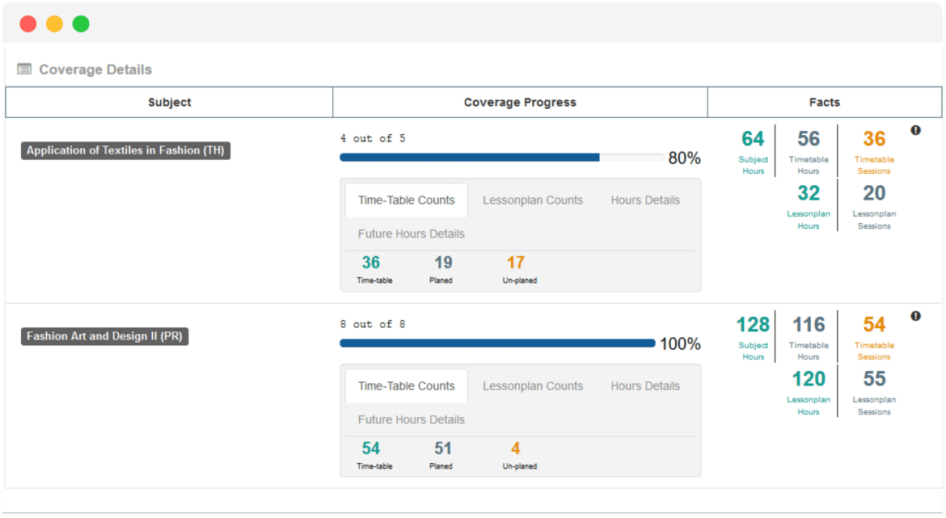This screenshot has width=946, height=518.
Task: Click the yellow window minimize dot
Action: pyautogui.click(x=54, y=24)
